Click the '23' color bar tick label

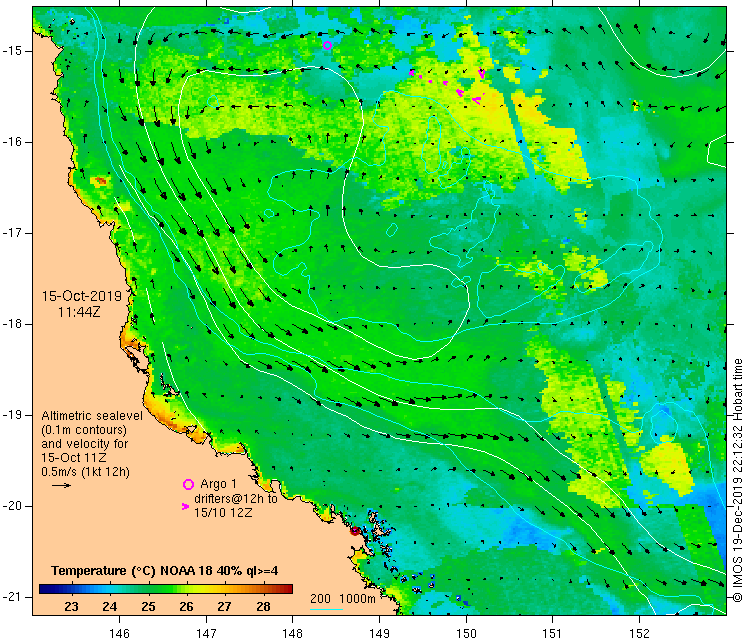coord(71,607)
